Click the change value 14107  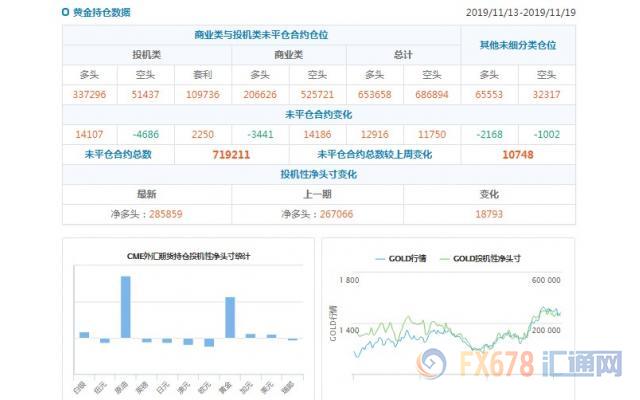[89, 134]
